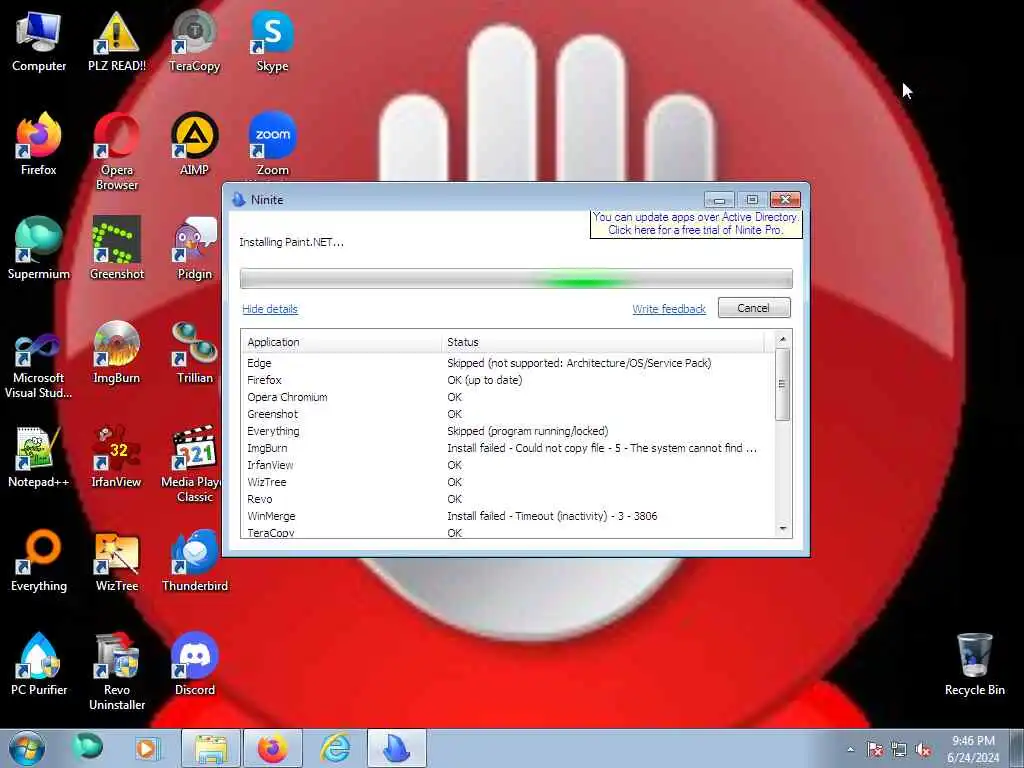1024x768 pixels.
Task: Click the Skipped (program running/locked) status
Action: pos(528,430)
